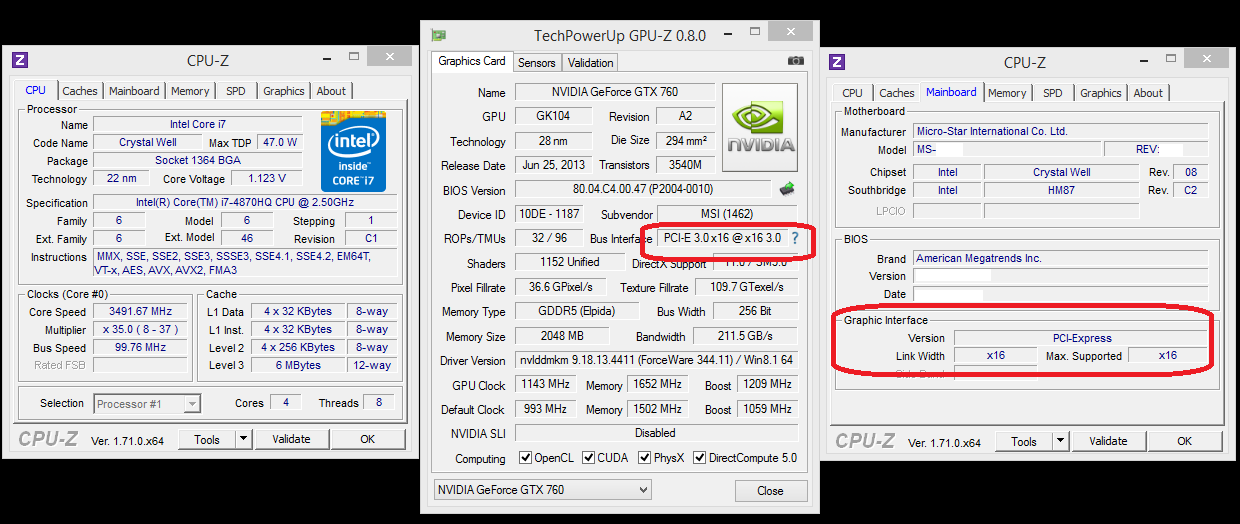1240x524 pixels.
Task: Click the Level 3 cache value 6 MBytes
Action: tap(298, 366)
